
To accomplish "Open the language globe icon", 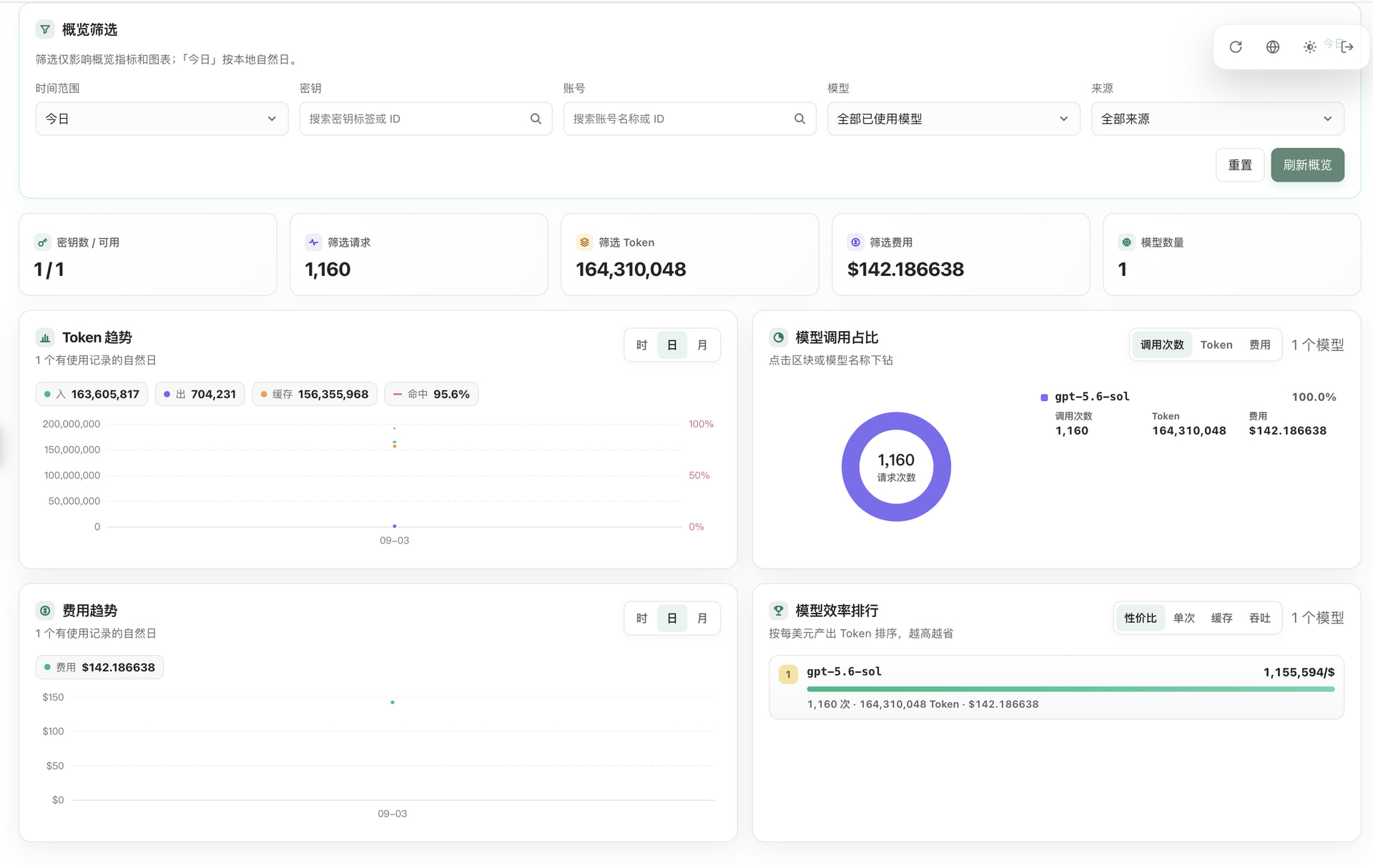I will (1272, 47).
